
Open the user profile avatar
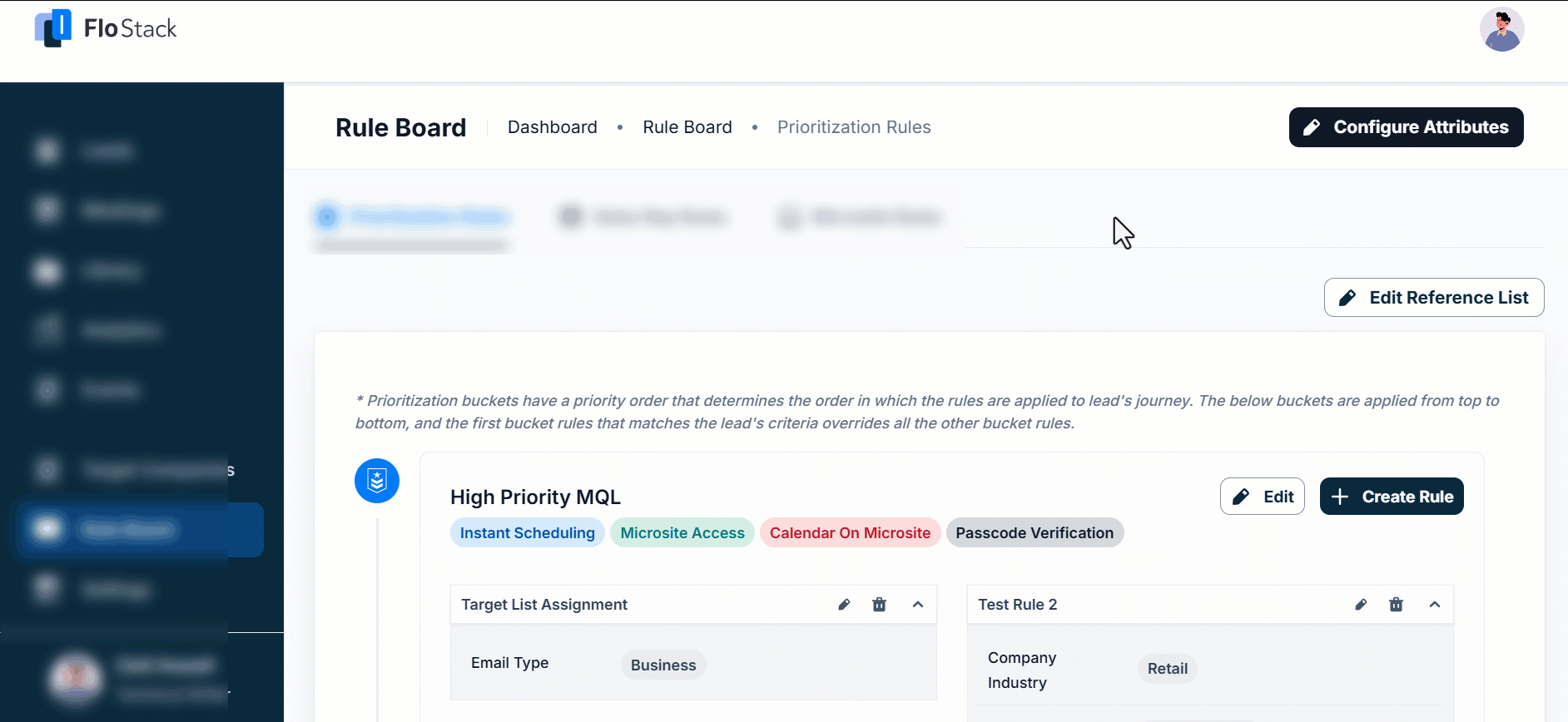coord(1501,30)
